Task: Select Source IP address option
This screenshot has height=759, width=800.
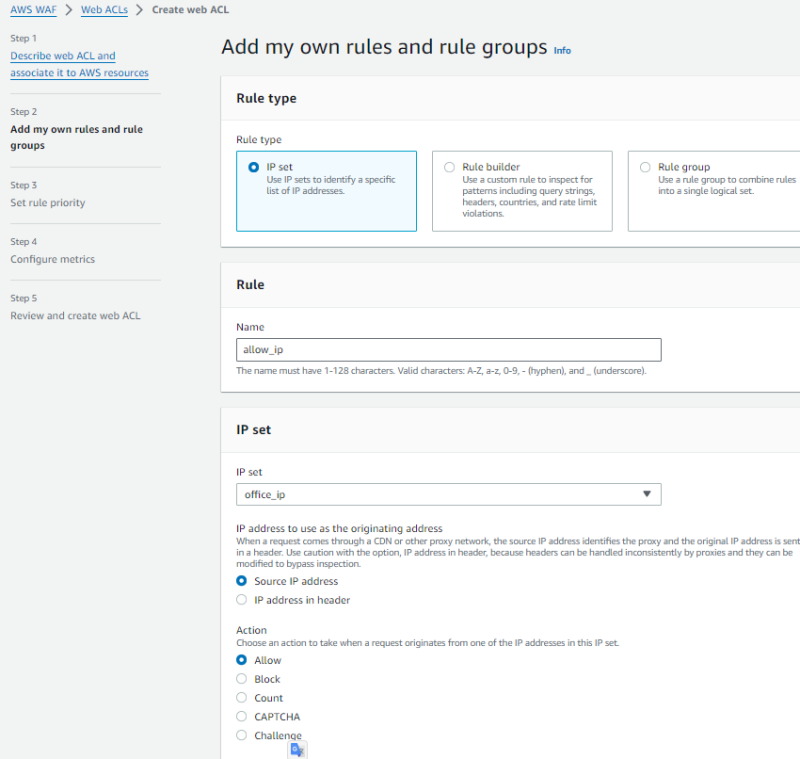Action: click(x=241, y=581)
